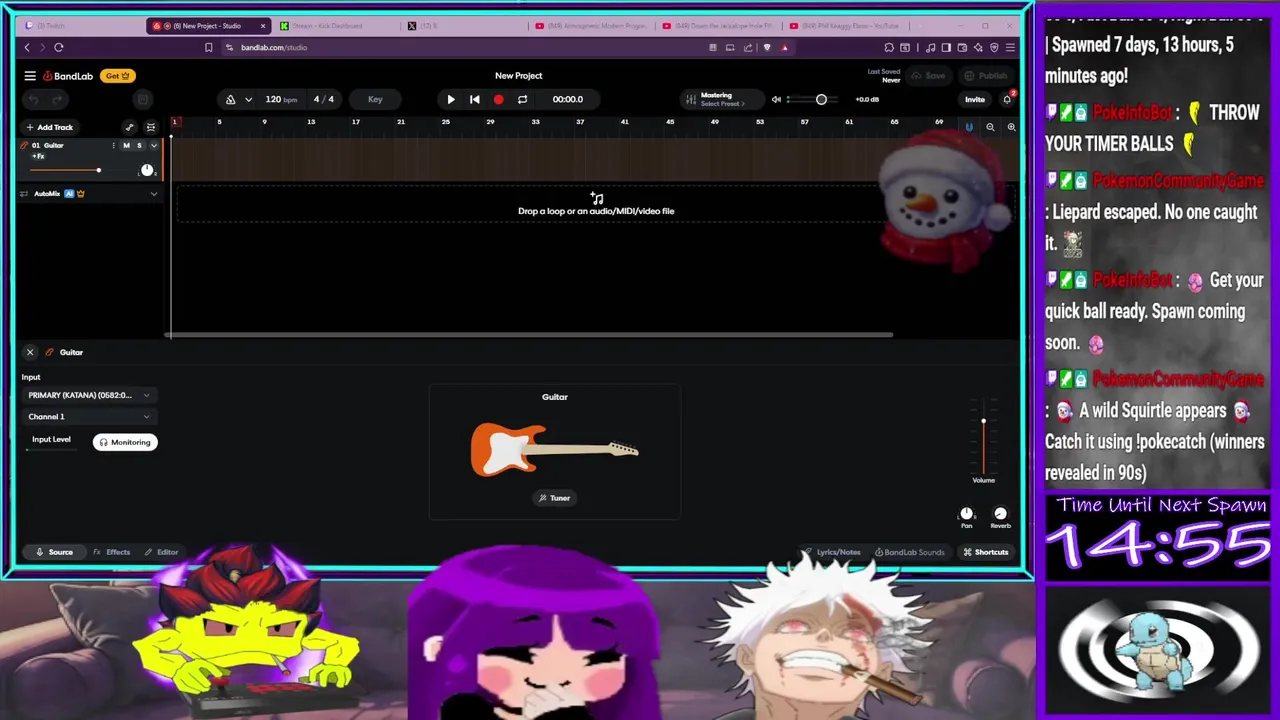
Task: Click the 00:00.0 time display
Action: point(567,99)
